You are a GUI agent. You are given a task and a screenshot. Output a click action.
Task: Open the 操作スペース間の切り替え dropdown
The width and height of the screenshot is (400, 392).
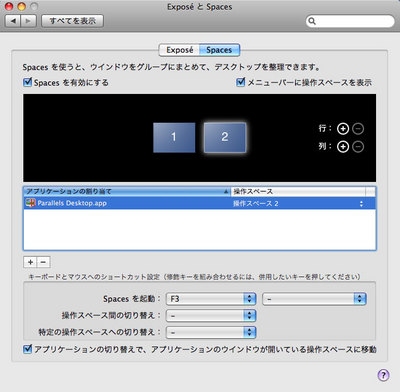pyautogui.click(x=211, y=315)
